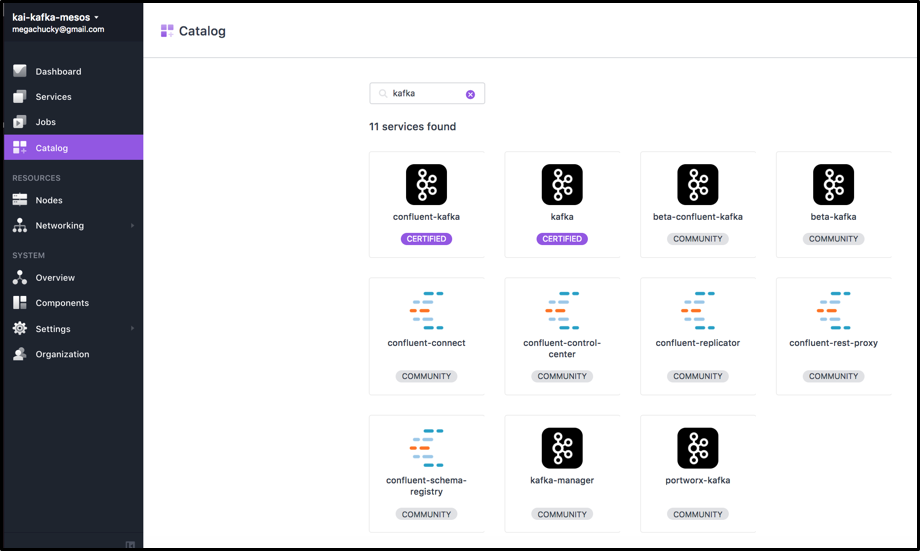The width and height of the screenshot is (920, 551).
Task: Click the beta-confluent-kafka package logo
Action: 698,184
